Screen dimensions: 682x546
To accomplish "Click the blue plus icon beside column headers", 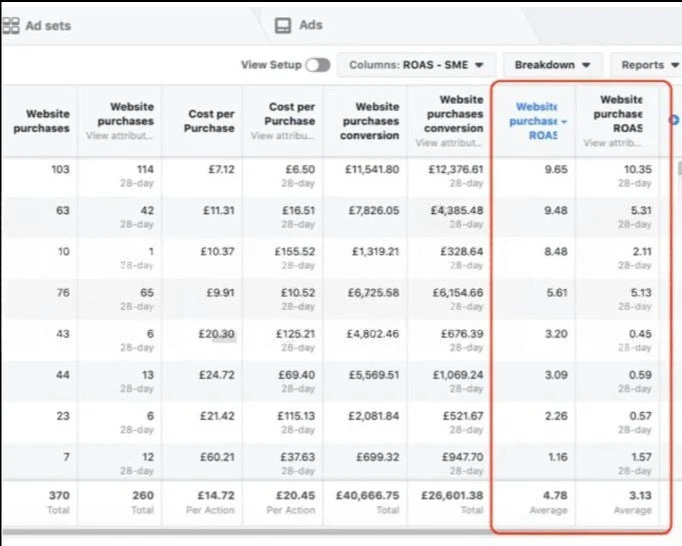I will click(674, 121).
